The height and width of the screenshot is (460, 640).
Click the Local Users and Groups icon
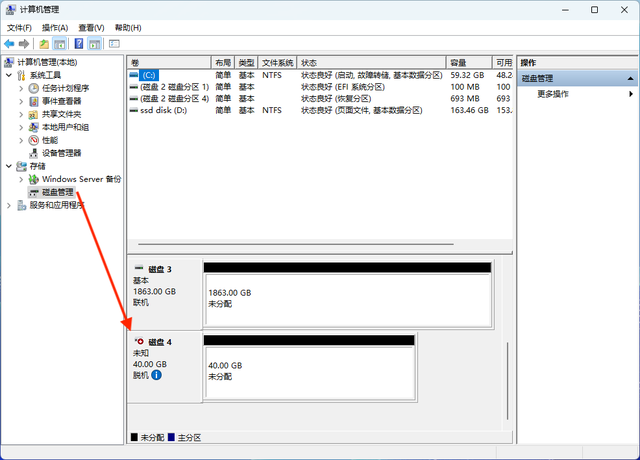click(33, 127)
